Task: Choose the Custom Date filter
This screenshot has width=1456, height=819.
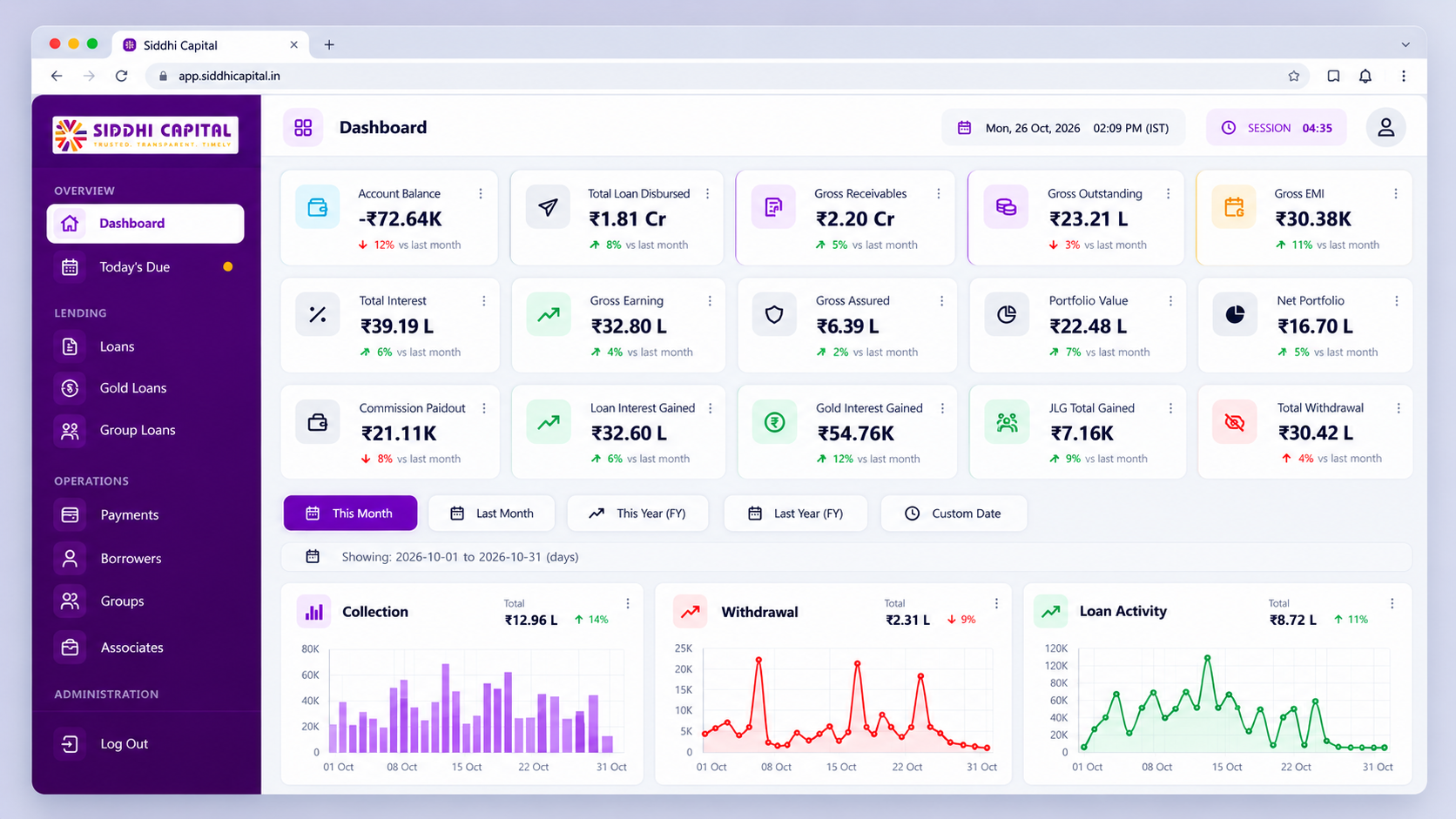Action: click(x=954, y=514)
